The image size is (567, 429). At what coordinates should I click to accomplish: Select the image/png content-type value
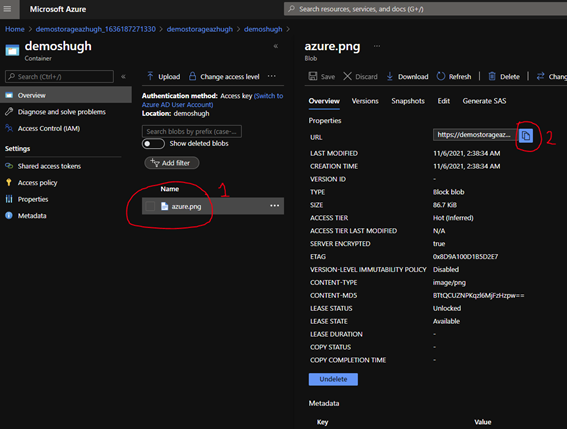449,283
